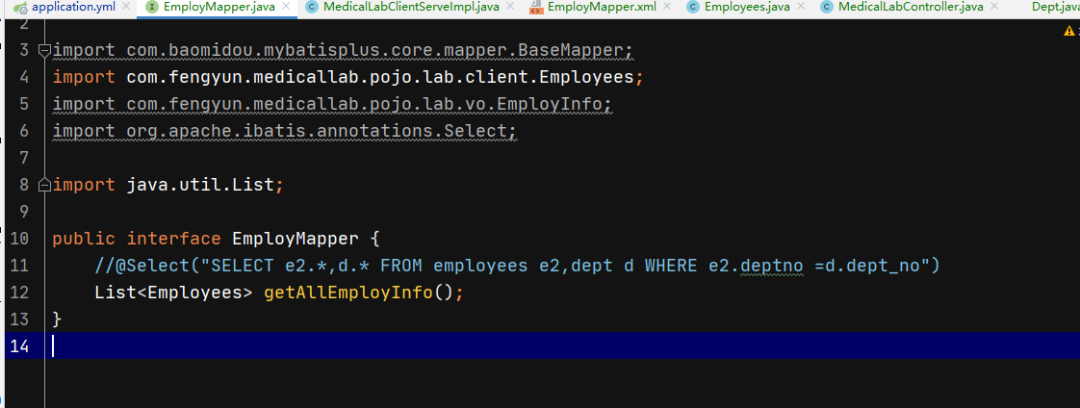Viewport: 1080px width, 408px height.
Task: Click the public keyword on line 10
Action: pos(84,239)
